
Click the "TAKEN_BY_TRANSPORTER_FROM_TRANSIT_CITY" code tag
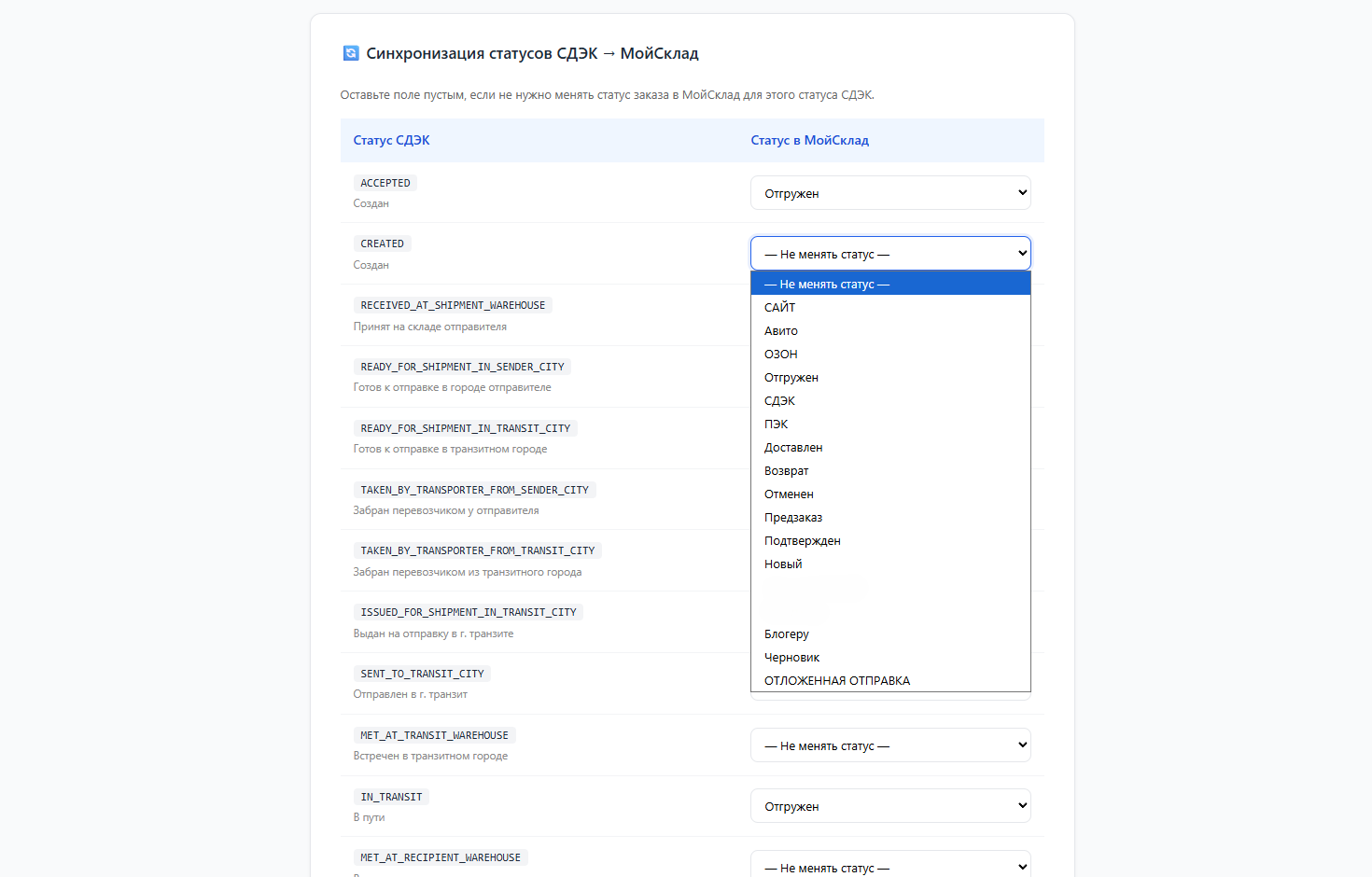pos(478,550)
